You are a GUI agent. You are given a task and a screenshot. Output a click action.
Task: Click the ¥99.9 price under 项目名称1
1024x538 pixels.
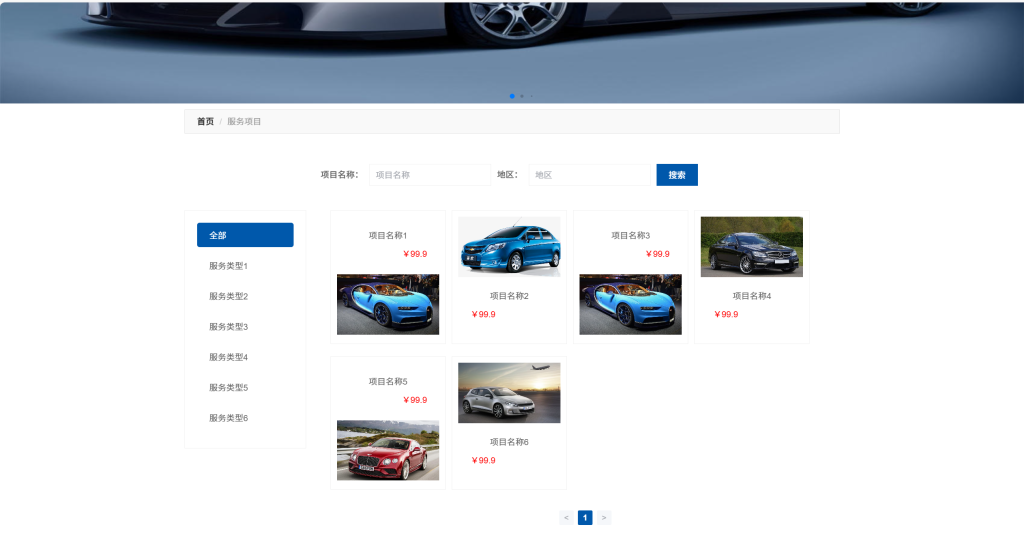(x=415, y=254)
